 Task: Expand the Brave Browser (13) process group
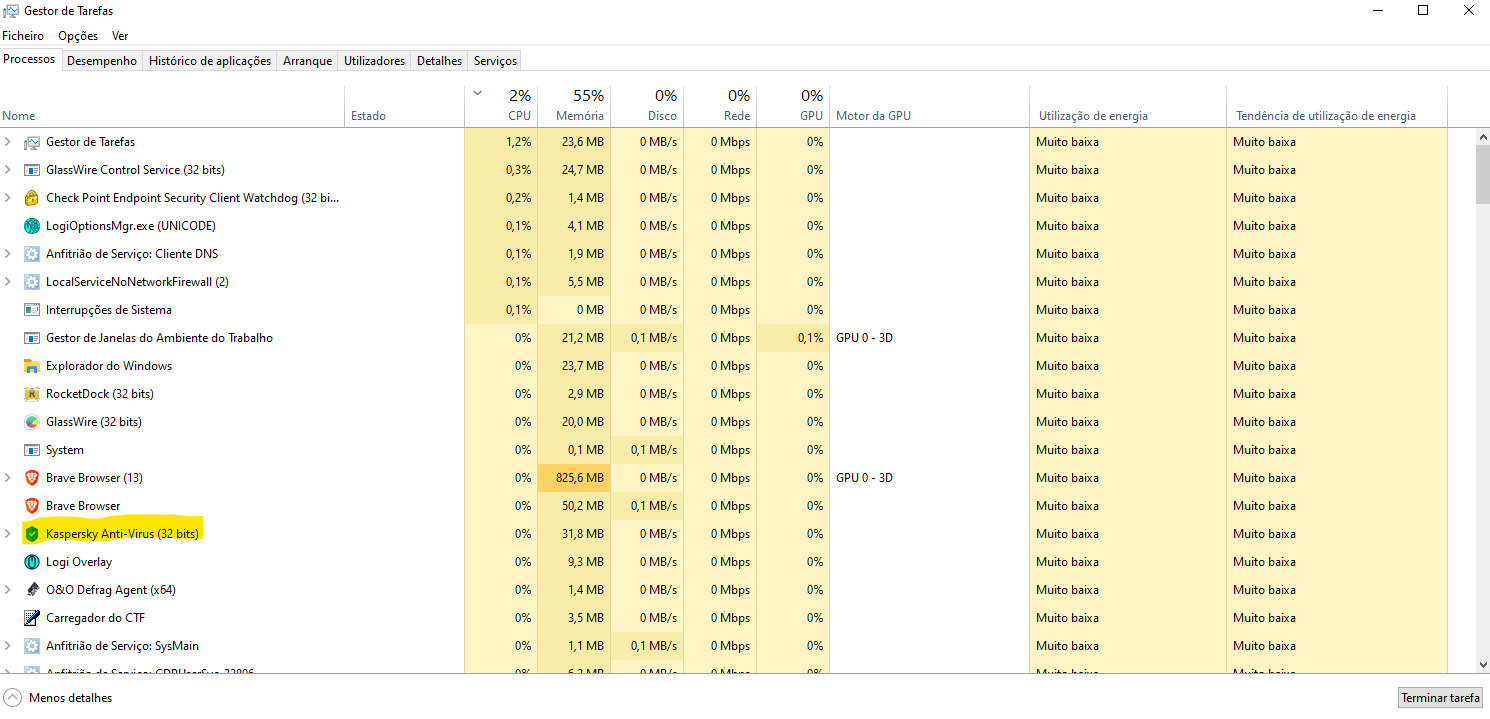8,478
